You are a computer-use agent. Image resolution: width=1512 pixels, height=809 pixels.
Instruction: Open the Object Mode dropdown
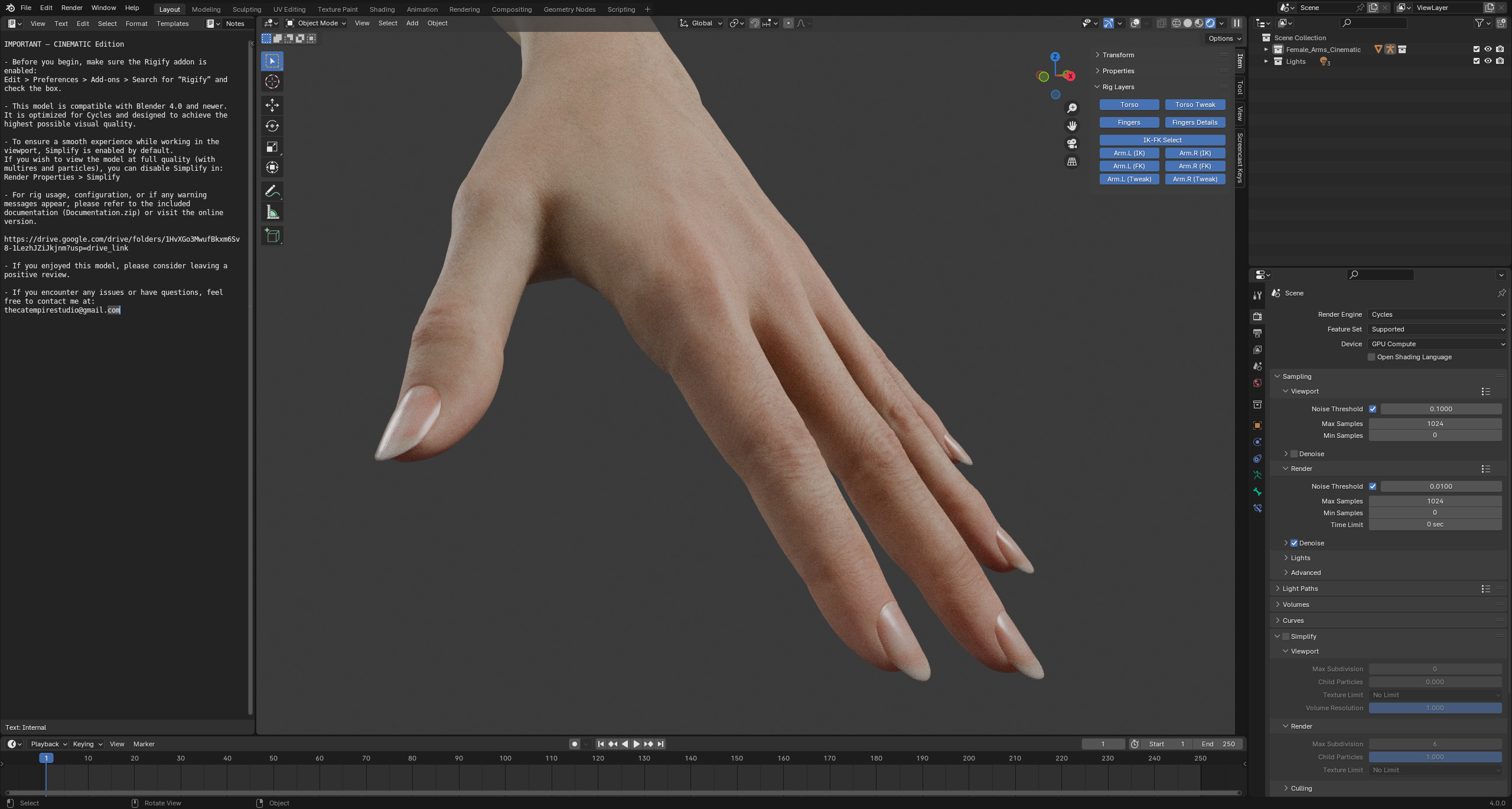tap(316, 23)
